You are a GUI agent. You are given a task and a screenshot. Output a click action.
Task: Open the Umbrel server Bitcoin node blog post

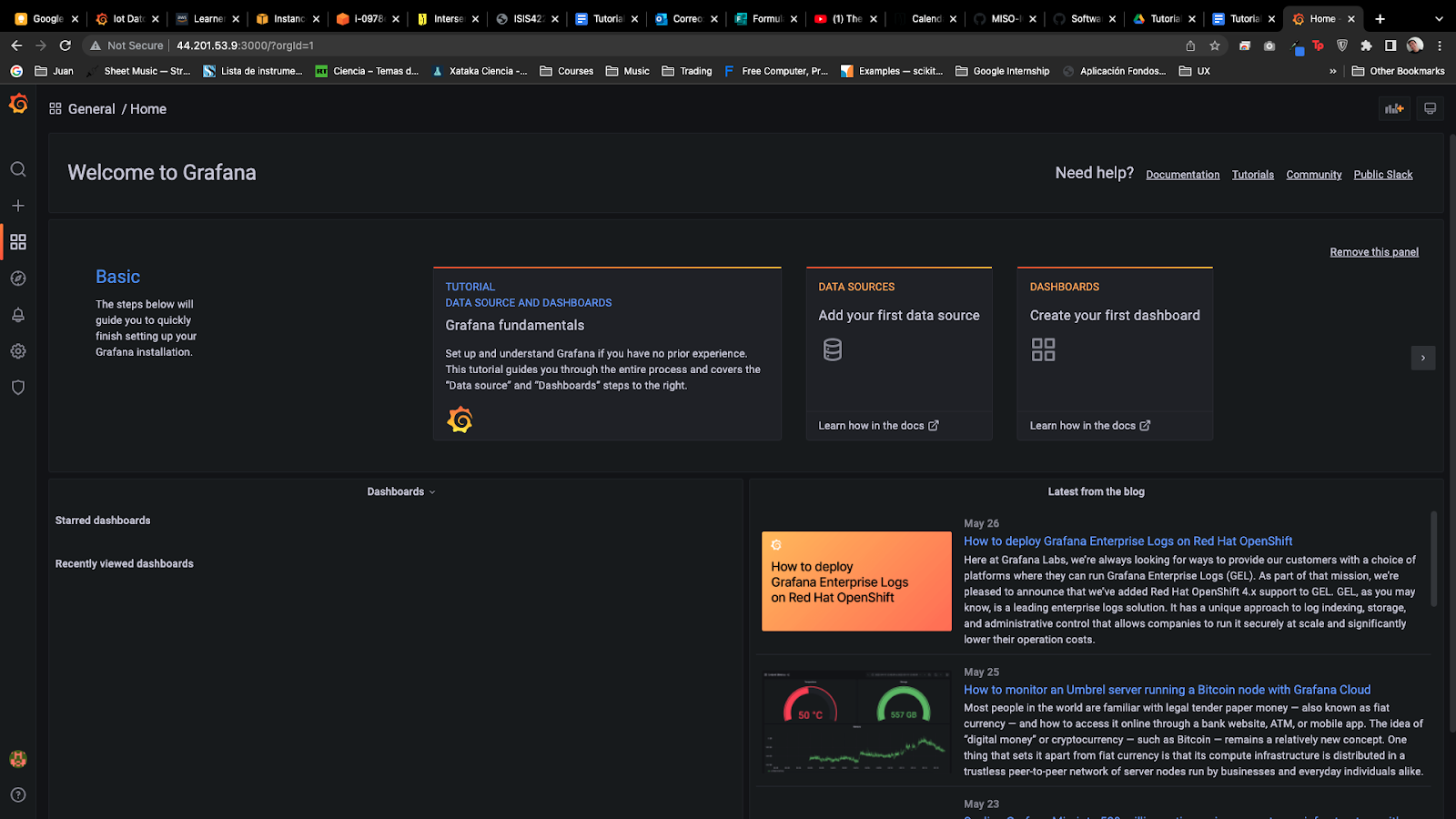coord(1167,690)
